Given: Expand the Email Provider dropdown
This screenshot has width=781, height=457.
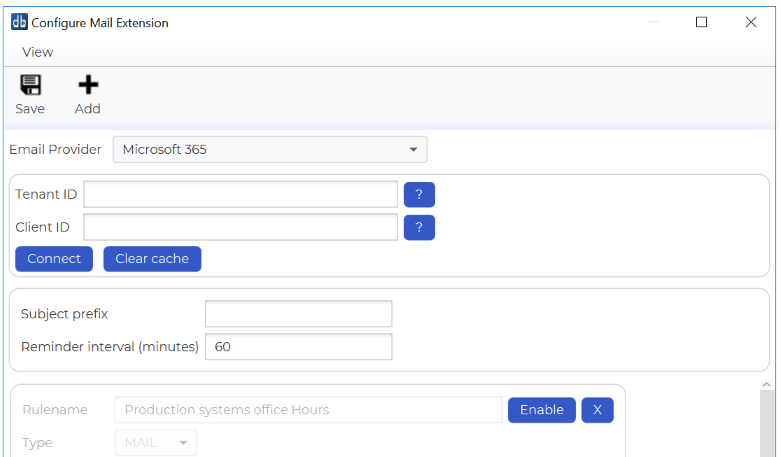Looking at the screenshot, I should click(270, 150).
